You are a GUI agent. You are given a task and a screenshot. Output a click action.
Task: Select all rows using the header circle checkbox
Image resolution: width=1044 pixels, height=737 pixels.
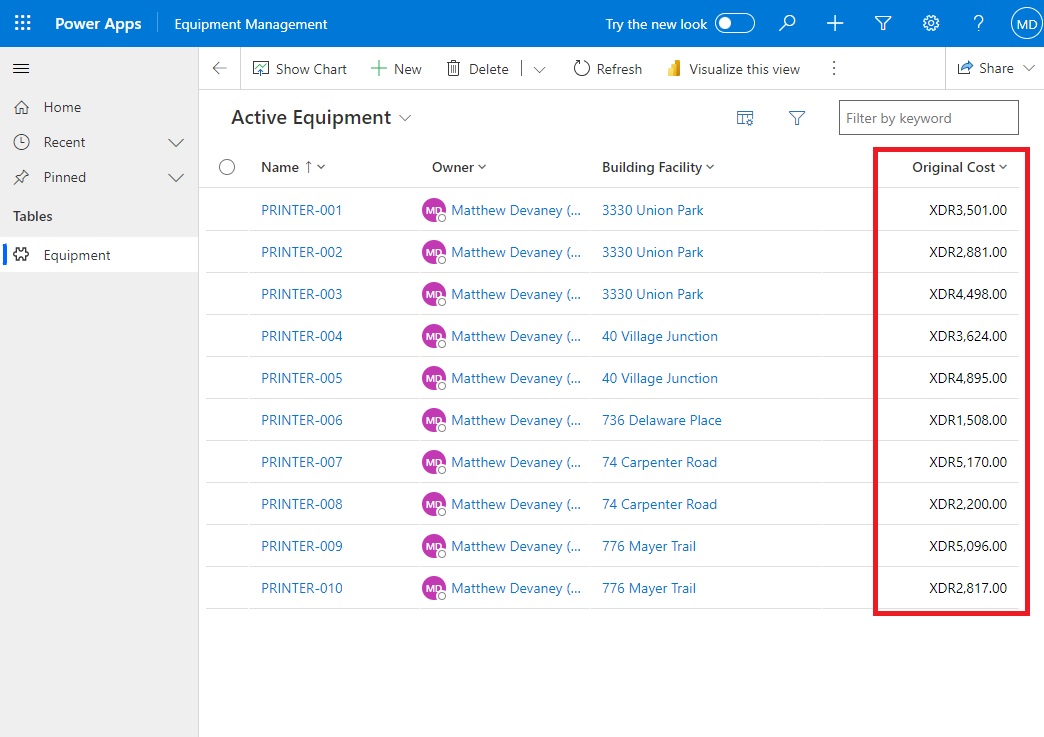point(226,167)
